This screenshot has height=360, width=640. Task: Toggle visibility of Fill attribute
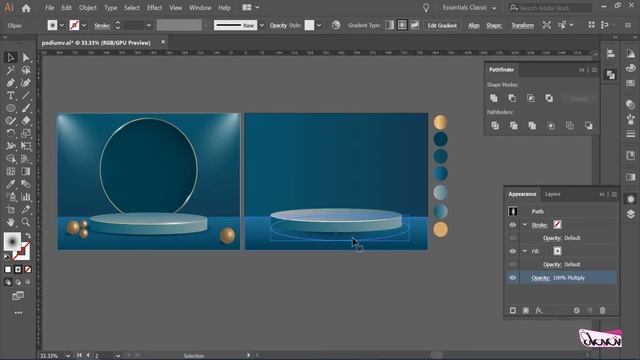pyautogui.click(x=513, y=251)
